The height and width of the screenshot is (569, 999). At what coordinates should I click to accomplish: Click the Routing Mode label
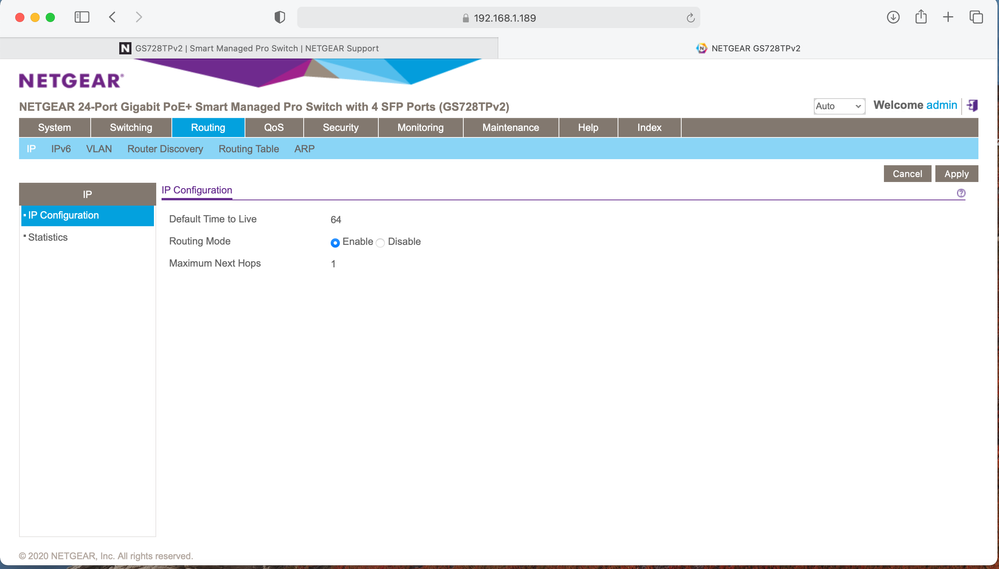(199, 241)
